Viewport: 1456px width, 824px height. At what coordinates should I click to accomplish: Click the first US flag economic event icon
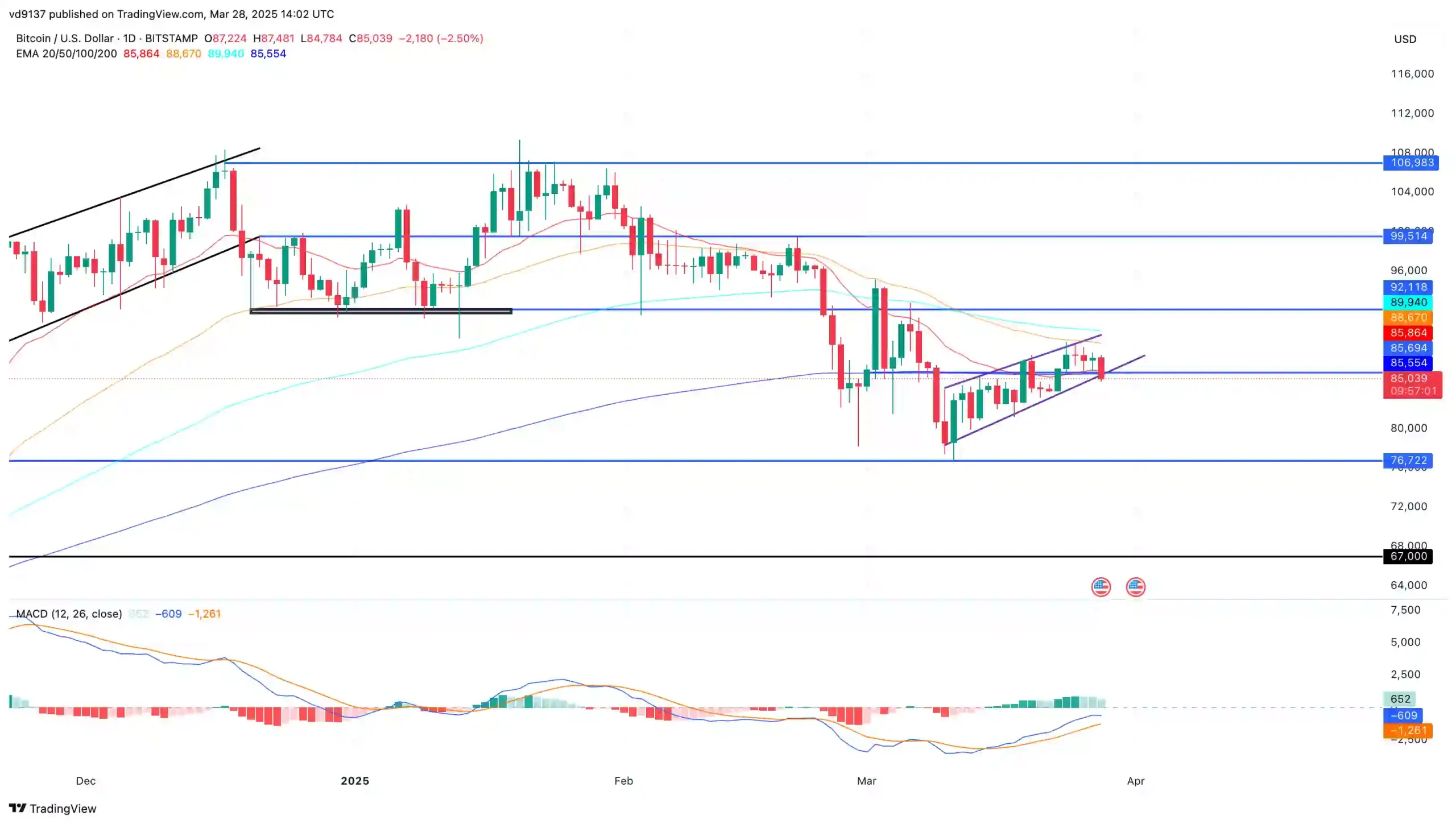pyautogui.click(x=1101, y=587)
